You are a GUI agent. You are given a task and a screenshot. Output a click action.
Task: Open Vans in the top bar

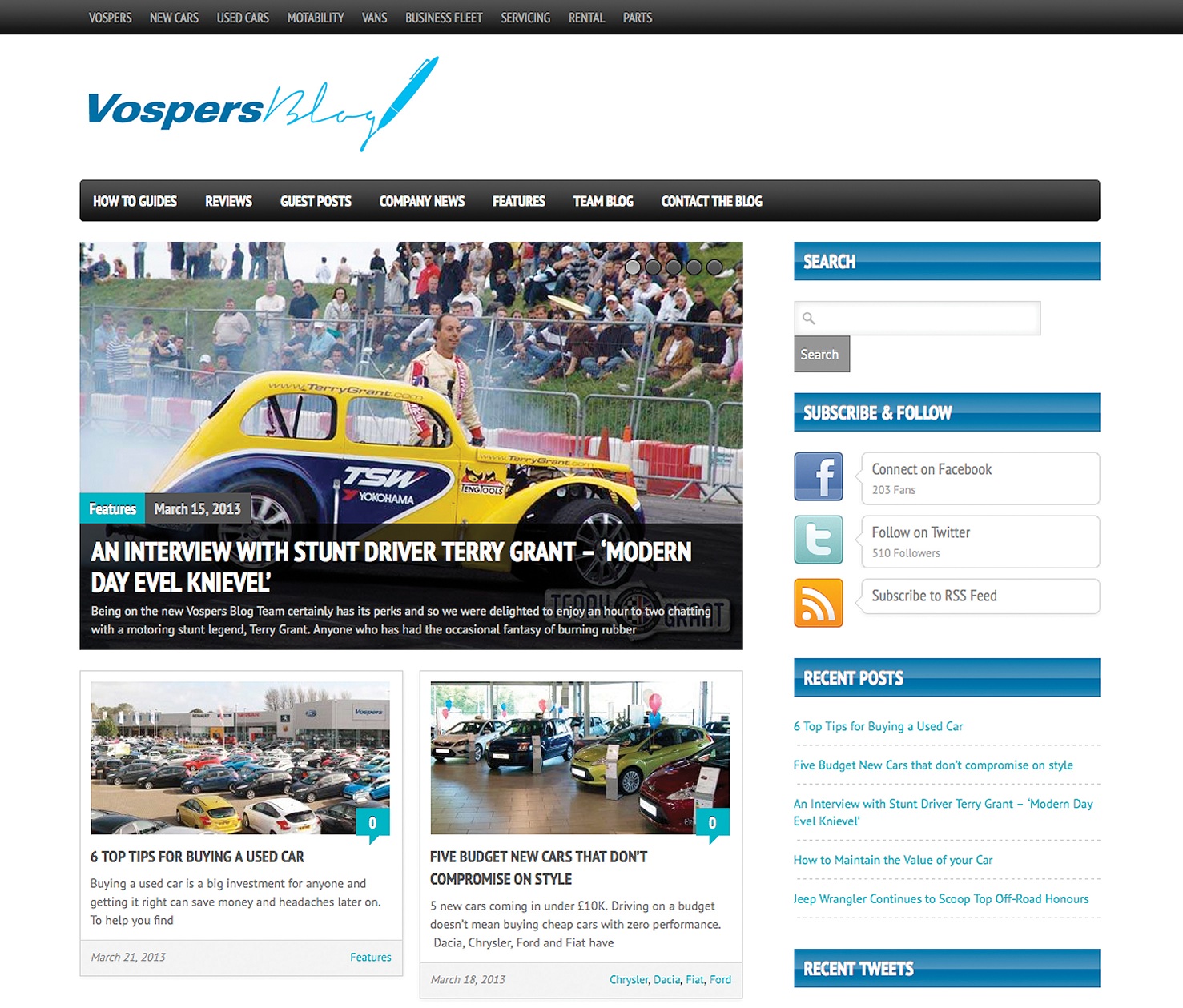click(x=374, y=18)
